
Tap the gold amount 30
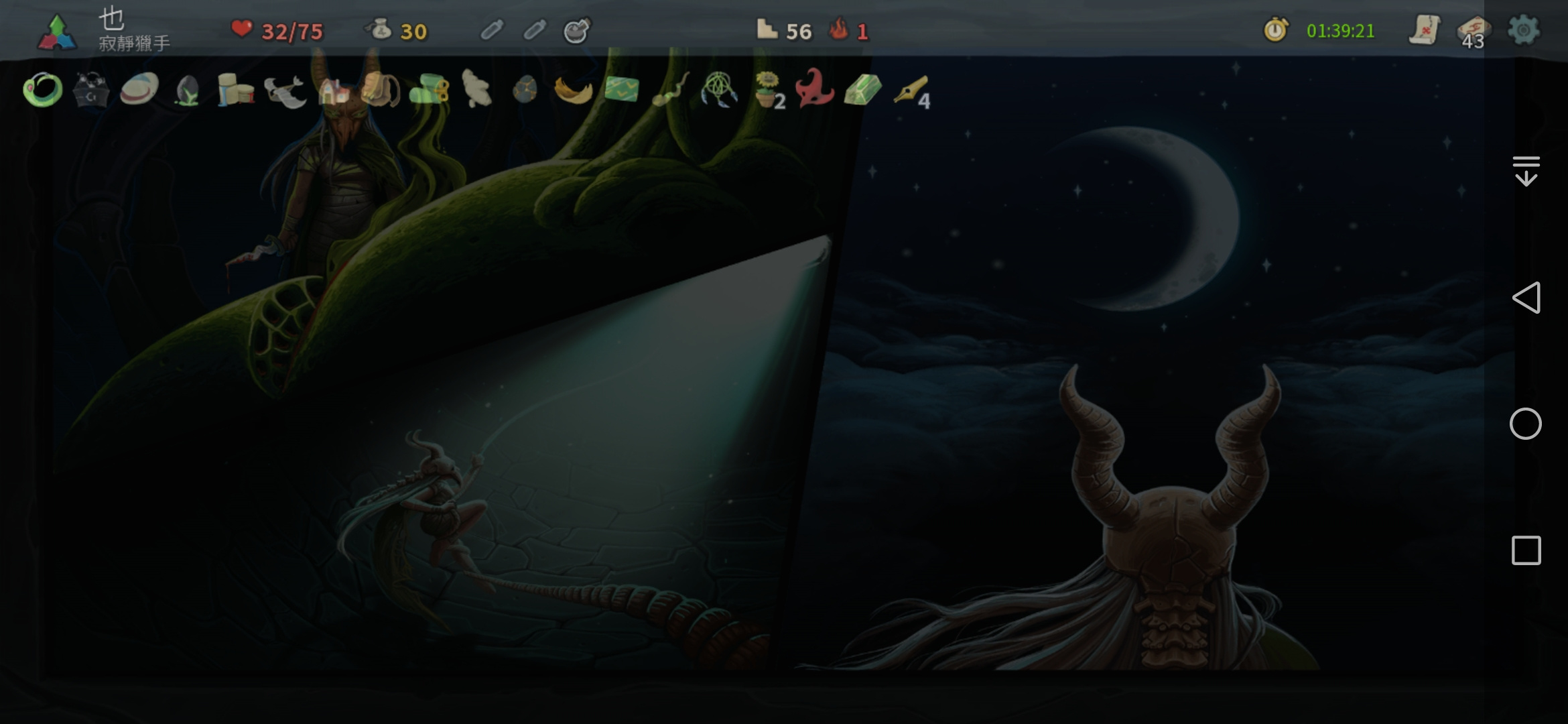[413, 32]
